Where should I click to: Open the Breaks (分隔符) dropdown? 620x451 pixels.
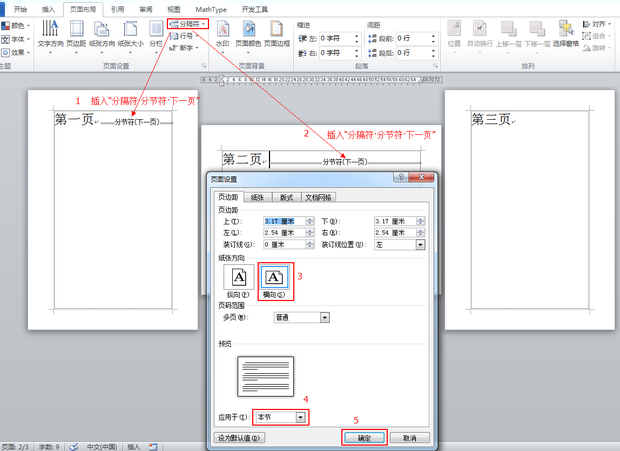[x=188, y=24]
